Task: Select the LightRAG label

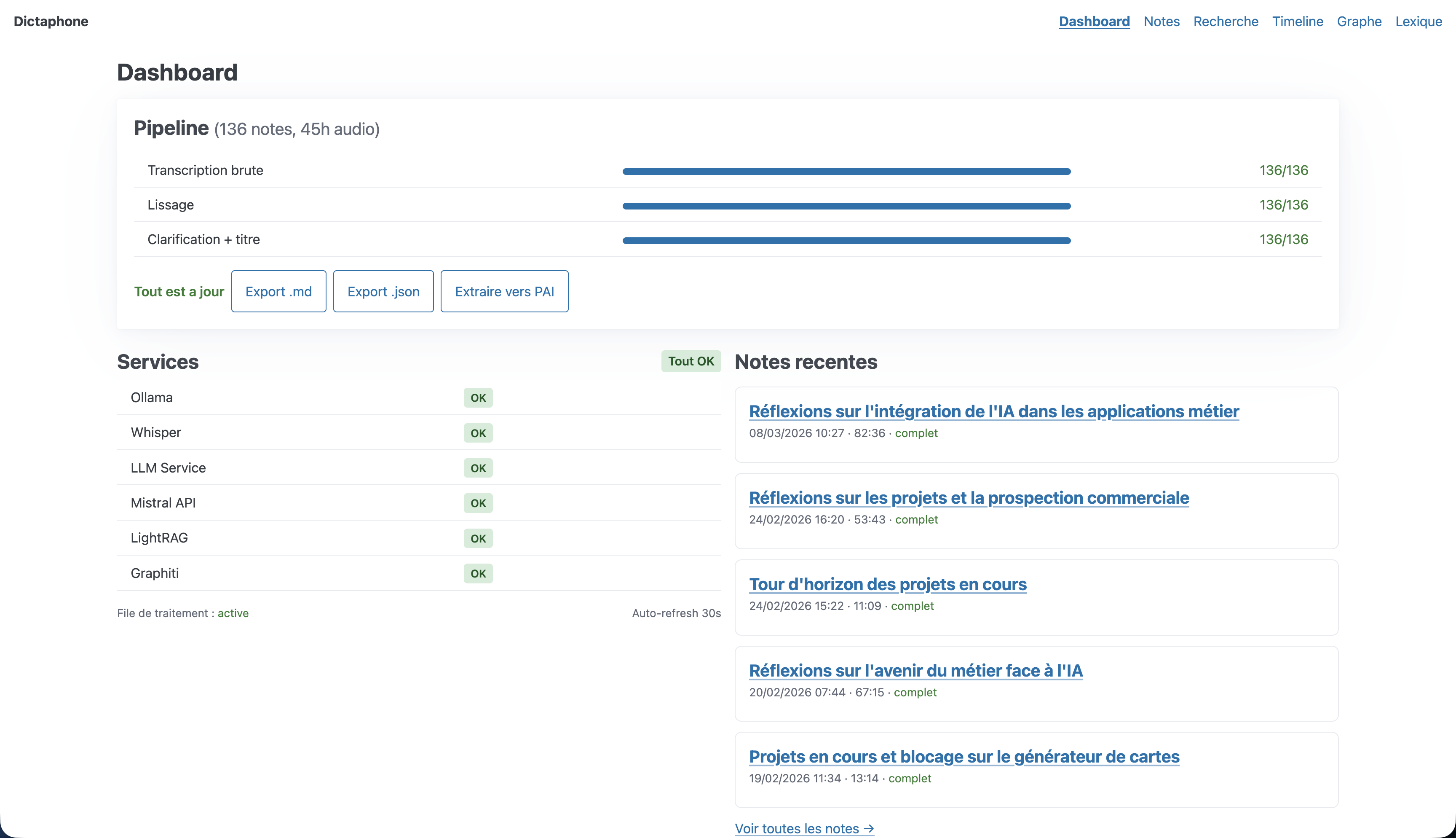Action: (x=159, y=538)
